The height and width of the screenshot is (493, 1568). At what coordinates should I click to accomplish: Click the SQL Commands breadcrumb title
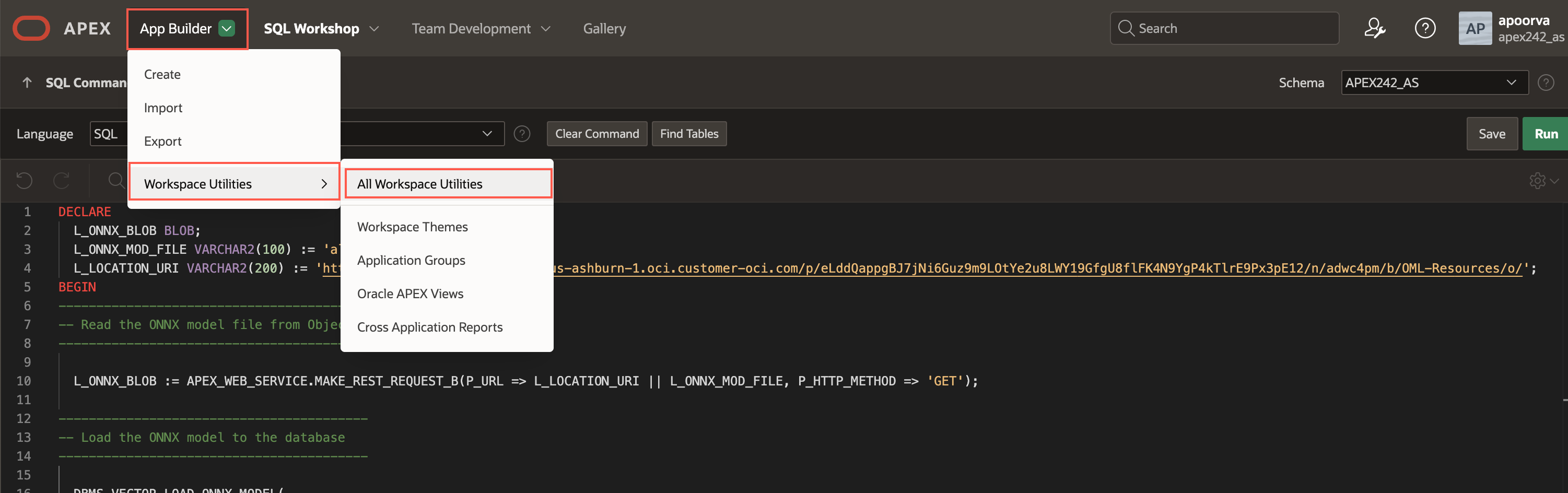tap(86, 83)
